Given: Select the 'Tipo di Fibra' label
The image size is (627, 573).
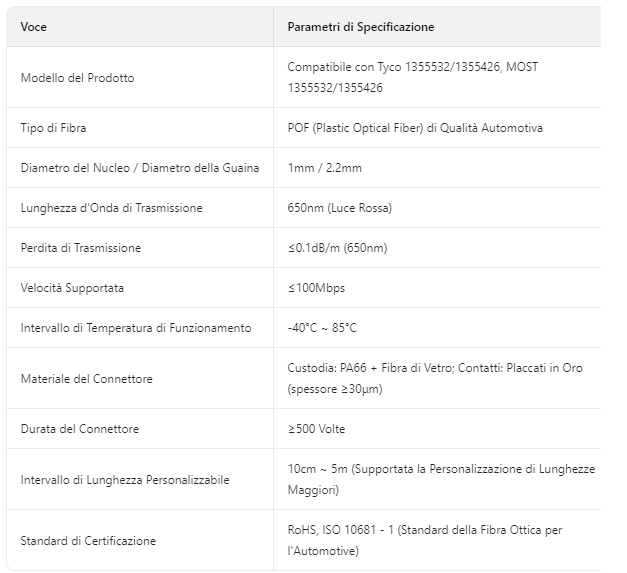Looking at the screenshot, I should [x=60, y=128].
